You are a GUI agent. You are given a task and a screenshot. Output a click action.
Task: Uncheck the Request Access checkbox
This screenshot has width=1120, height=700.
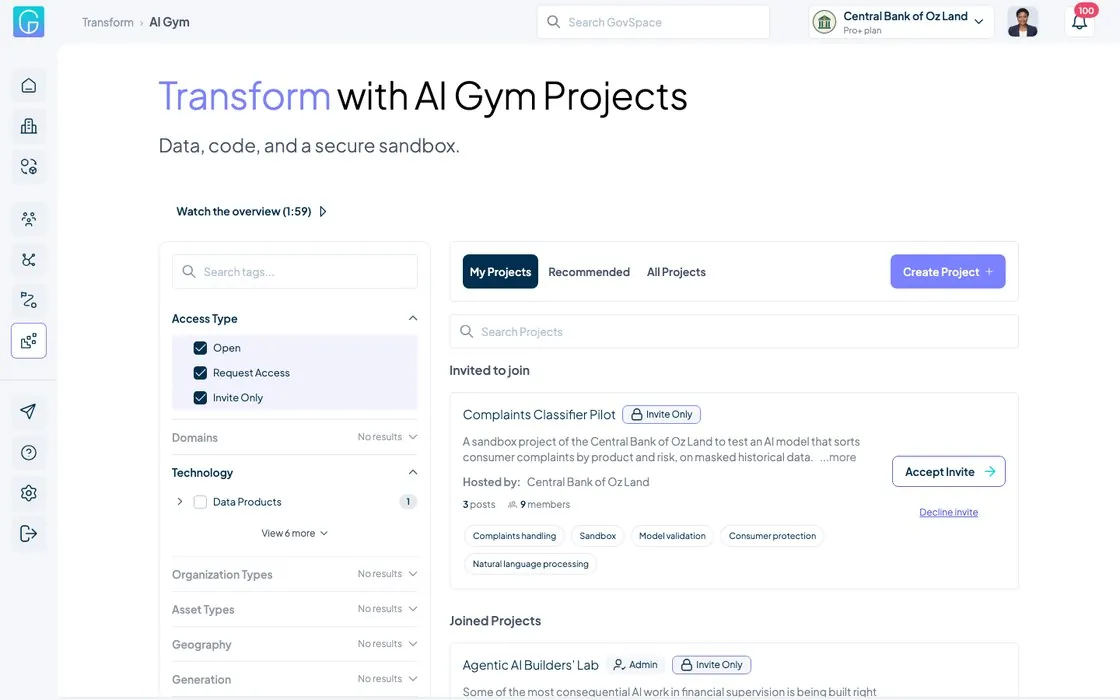200,373
